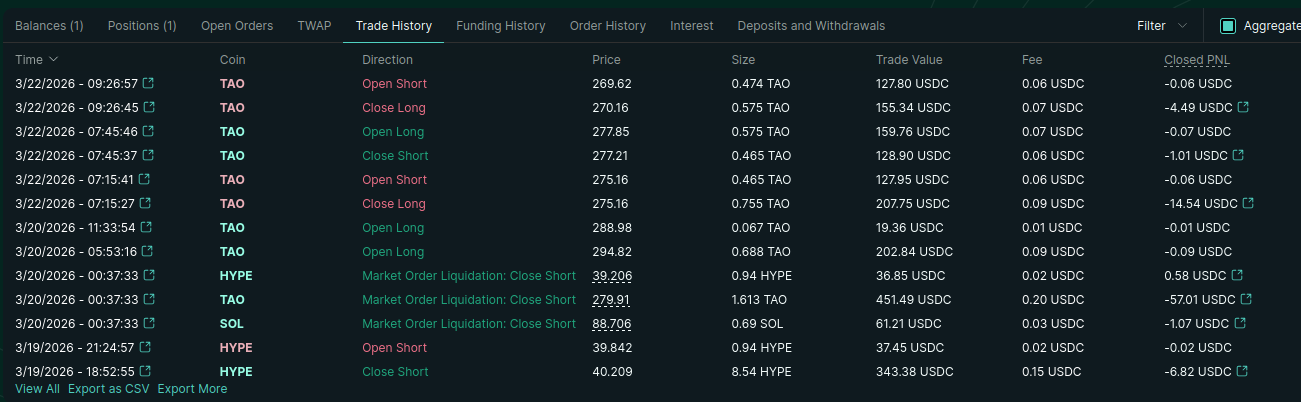Click the Coin column header
1301x402 pixels.
coord(232,60)
